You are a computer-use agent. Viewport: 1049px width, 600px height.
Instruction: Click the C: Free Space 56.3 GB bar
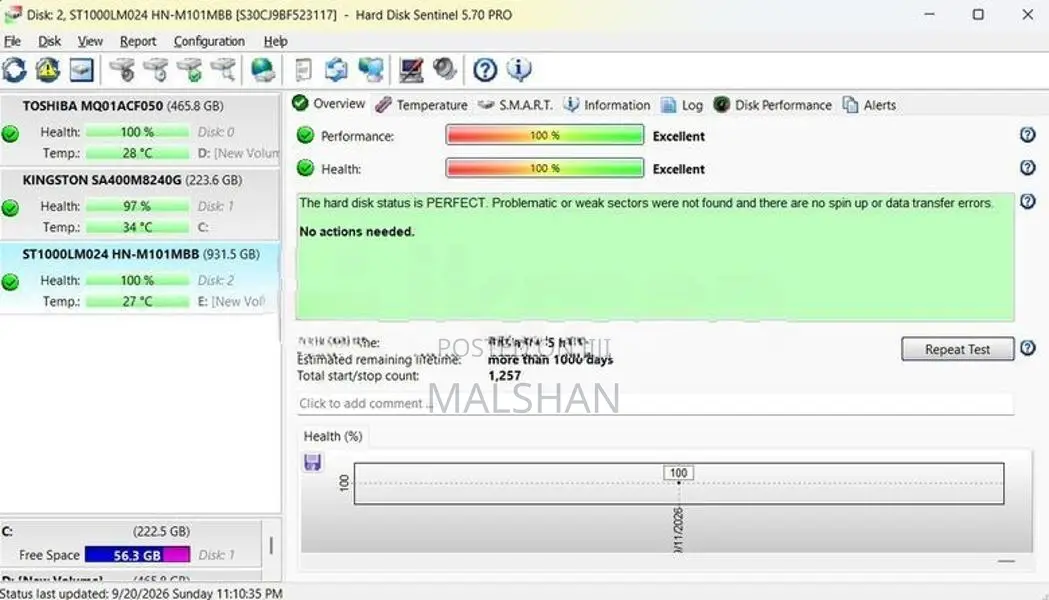[x=137, y=555]
